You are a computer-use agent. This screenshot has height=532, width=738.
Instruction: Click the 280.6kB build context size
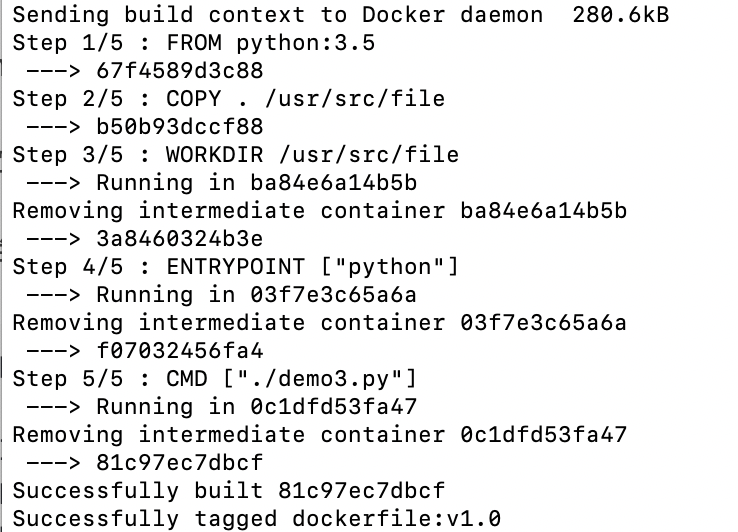620,15
